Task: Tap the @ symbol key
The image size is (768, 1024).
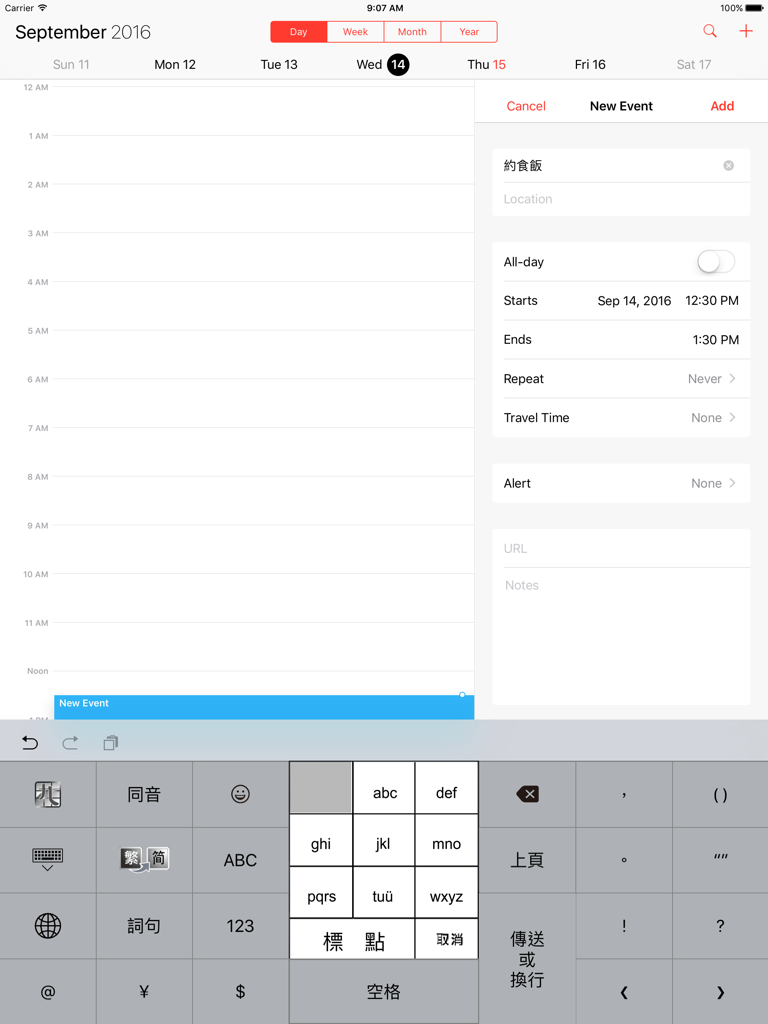Action: point(48,992)
